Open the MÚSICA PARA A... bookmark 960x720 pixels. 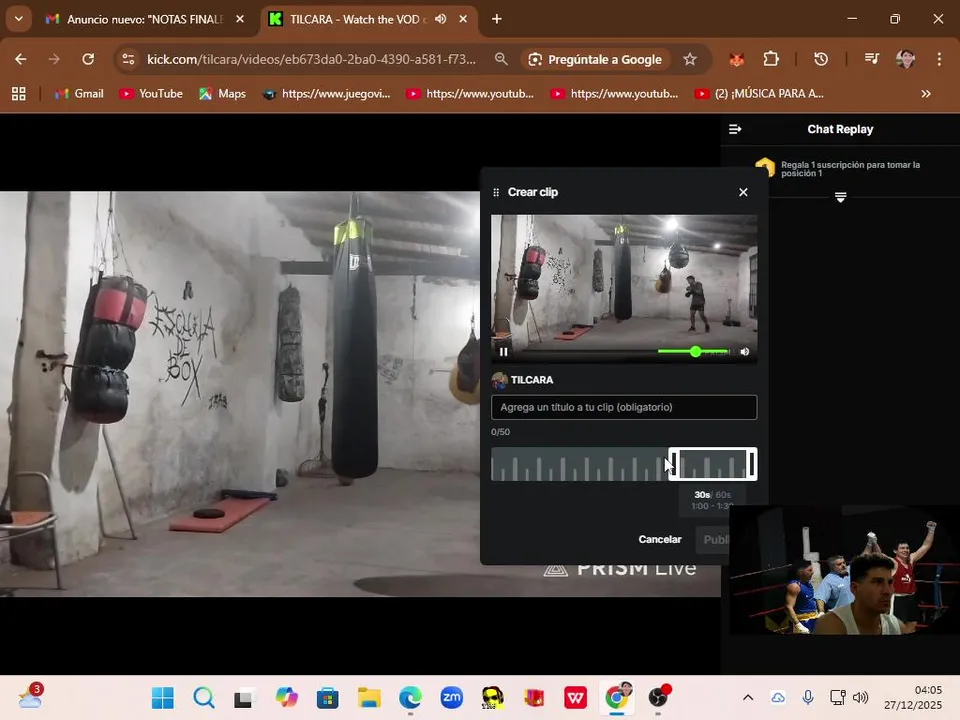(759, 94)
